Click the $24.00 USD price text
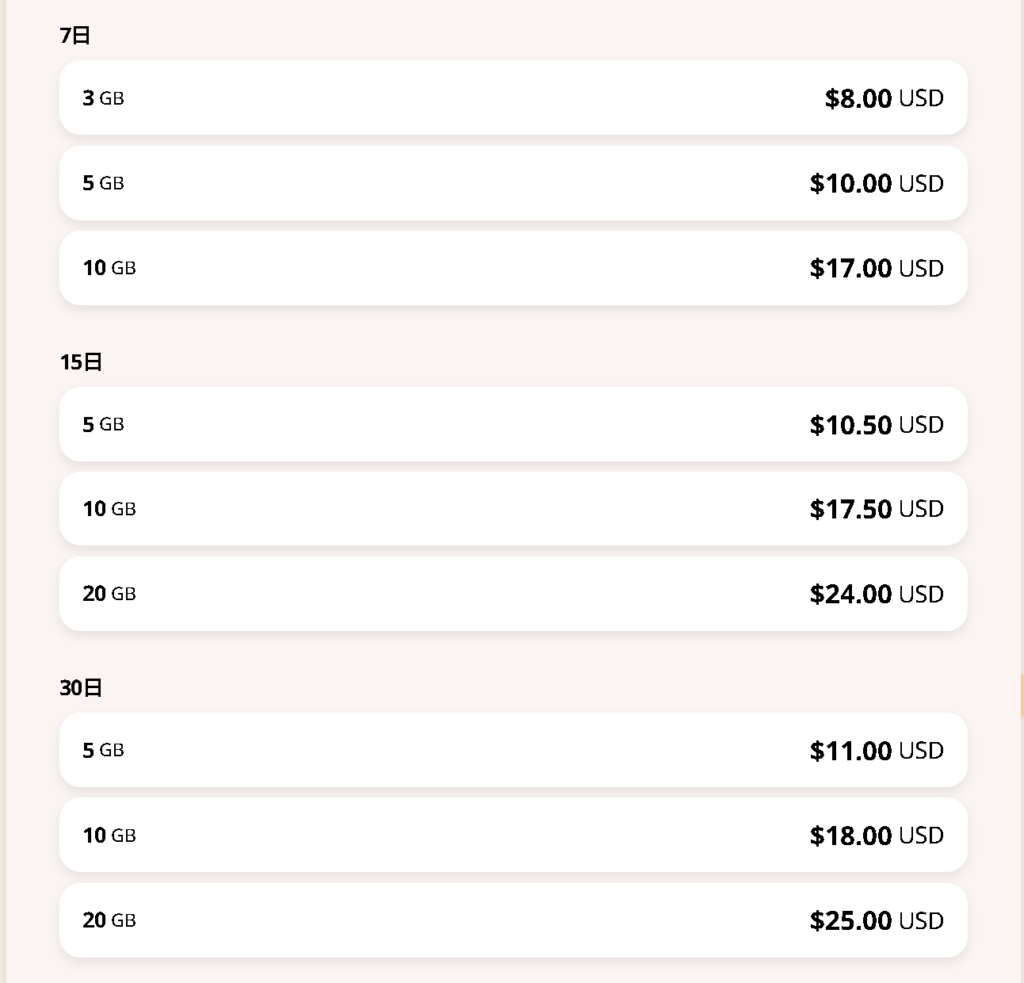1024x983 pixels. click(876, 594)
